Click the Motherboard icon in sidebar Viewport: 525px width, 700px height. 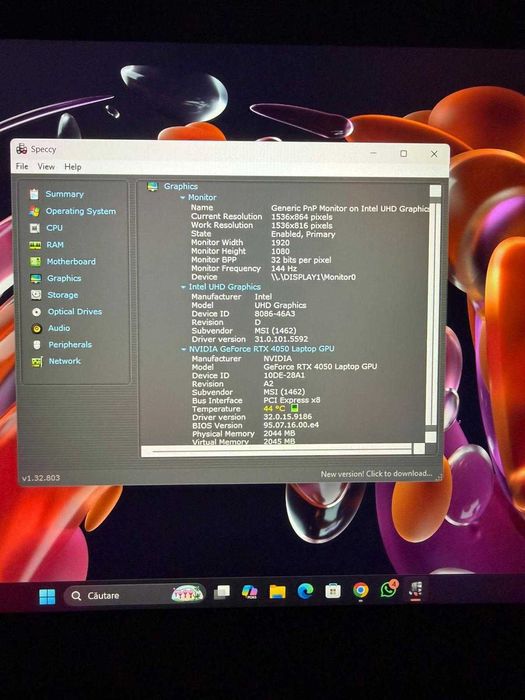pyautogui.click(x=35, y=262)
